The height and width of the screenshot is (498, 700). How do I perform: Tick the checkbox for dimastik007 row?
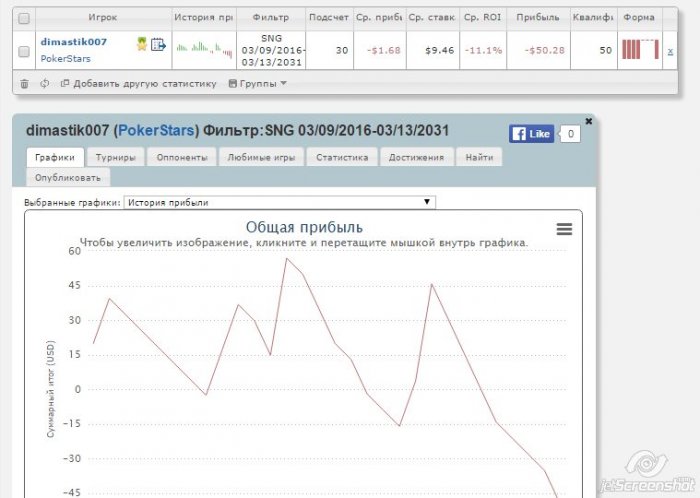(24, 51)
